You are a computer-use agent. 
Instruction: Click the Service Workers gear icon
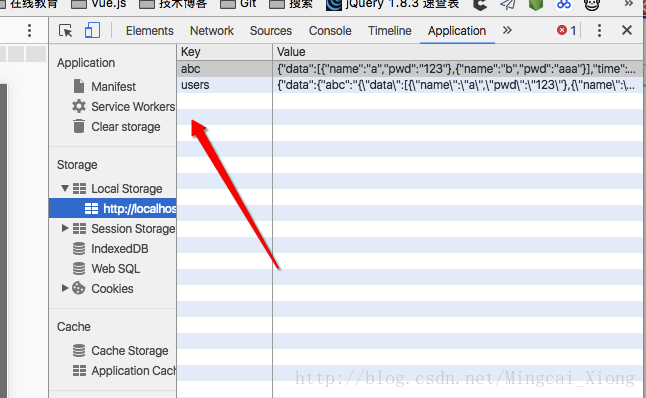[79, 106]
